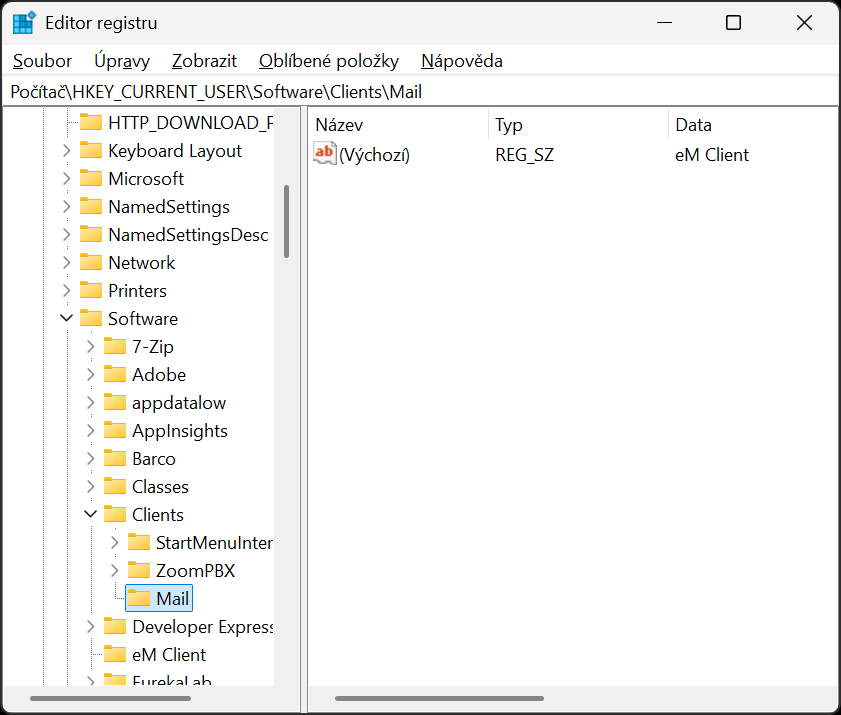Expand the Microsoft key

pyautogui.click(x=67, y=179)
